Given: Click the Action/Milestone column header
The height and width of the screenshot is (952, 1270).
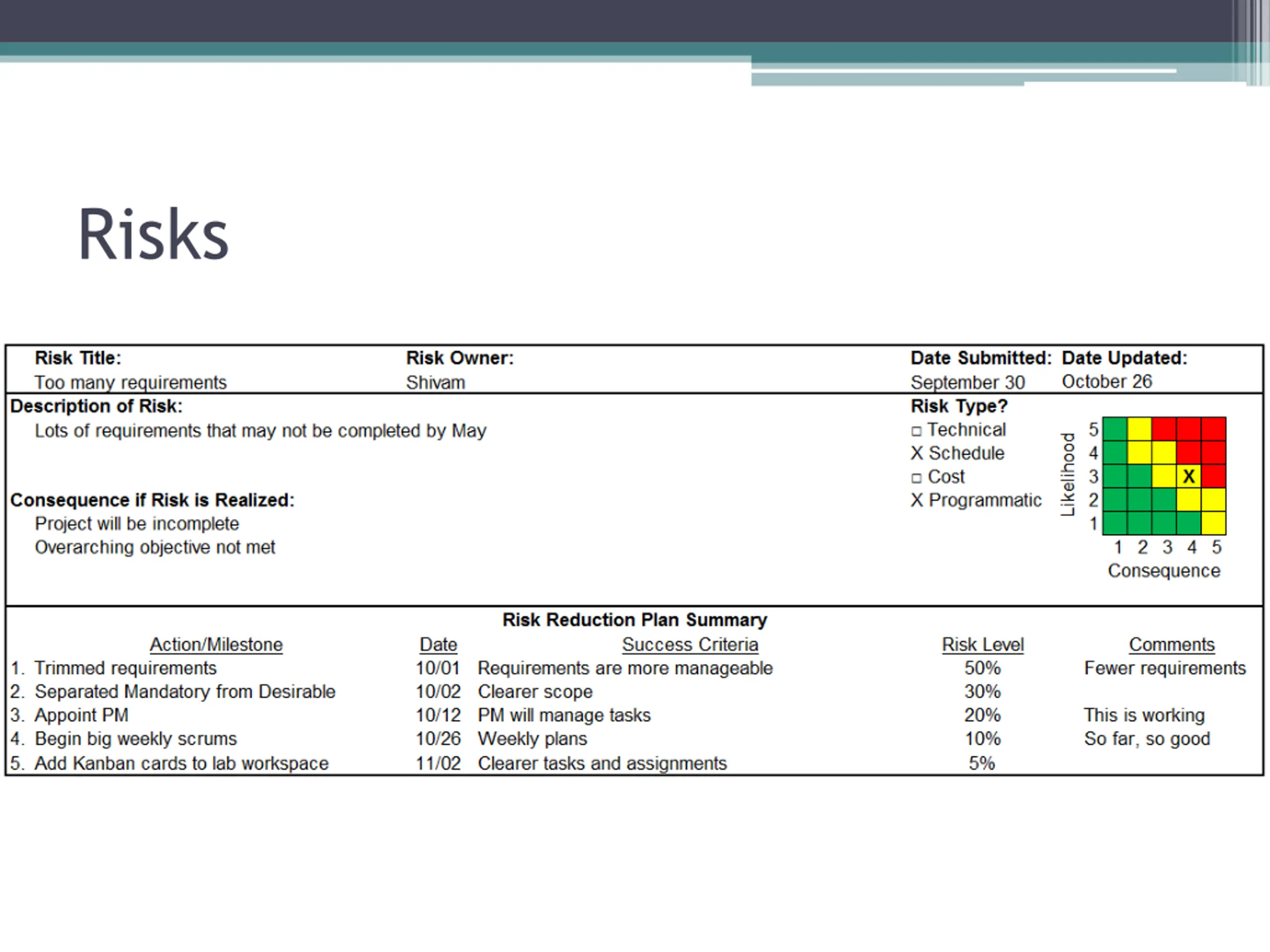Looking at the screenshot, I should pyautogui.click(x=216, y=645).
